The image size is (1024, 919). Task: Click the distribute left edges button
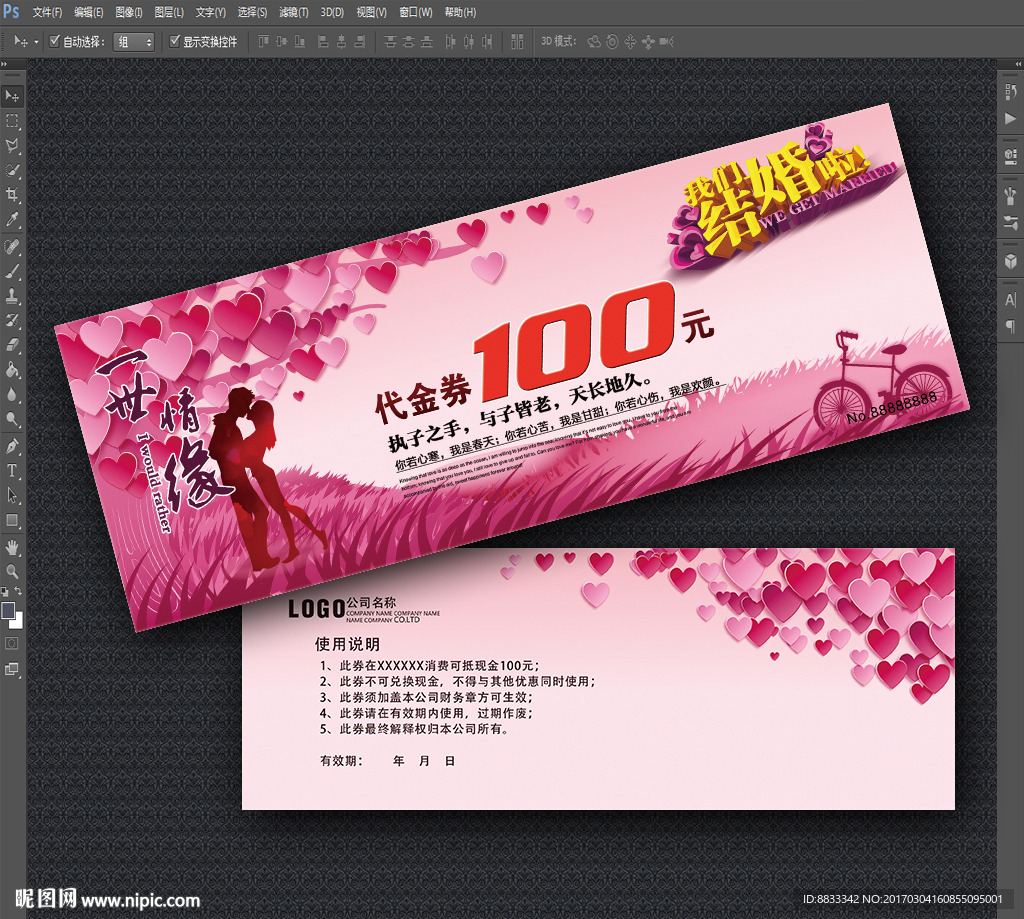[x=450, y=42]
